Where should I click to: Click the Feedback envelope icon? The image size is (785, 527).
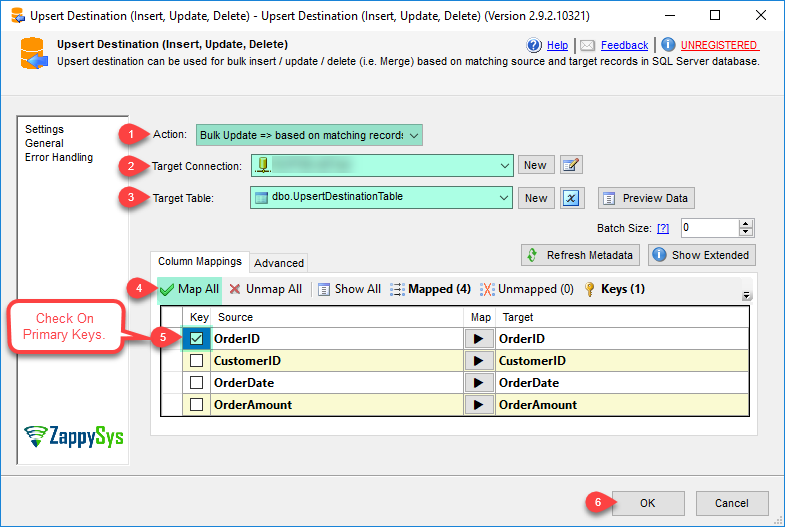click(x=587, y=46)
